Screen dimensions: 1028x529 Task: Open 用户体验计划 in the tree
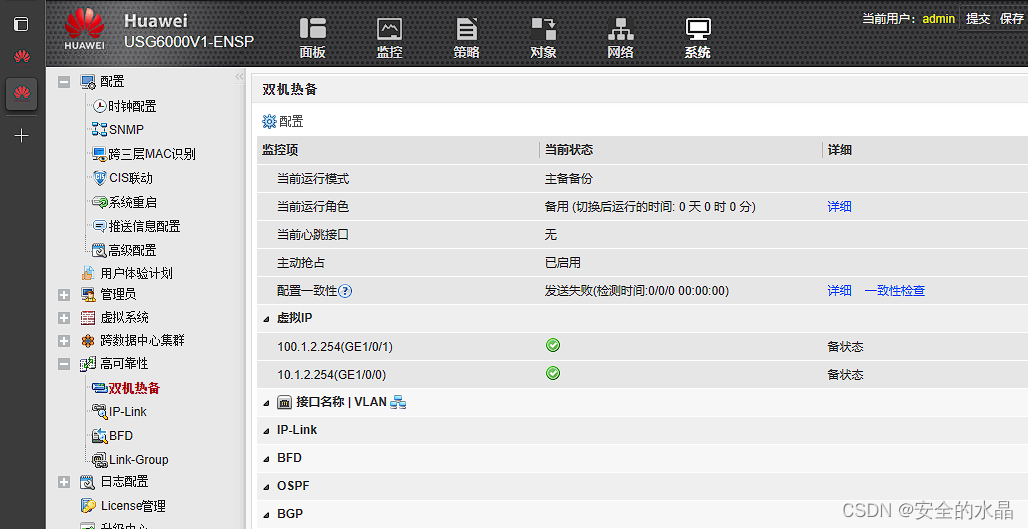(x=136, y=273)
